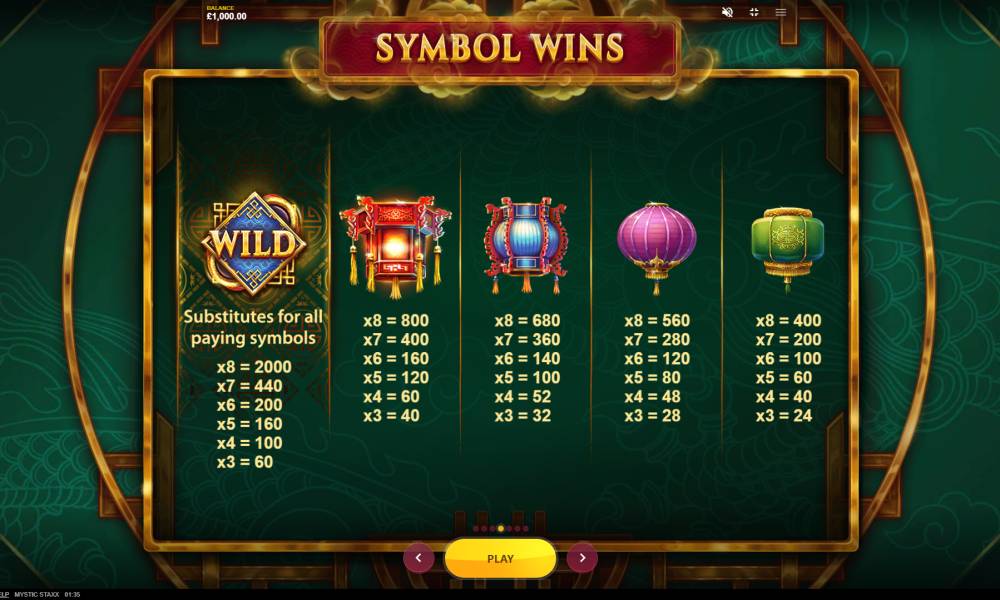This screenshot has width=1000, height=600.
Task: Click the green lantern symbol
Action: [x=788, y=248]
